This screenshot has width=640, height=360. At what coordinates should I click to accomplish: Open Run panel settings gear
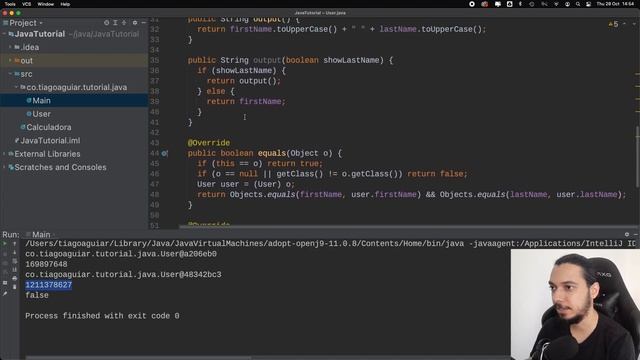pyautogui.click(x=627, y=234)
